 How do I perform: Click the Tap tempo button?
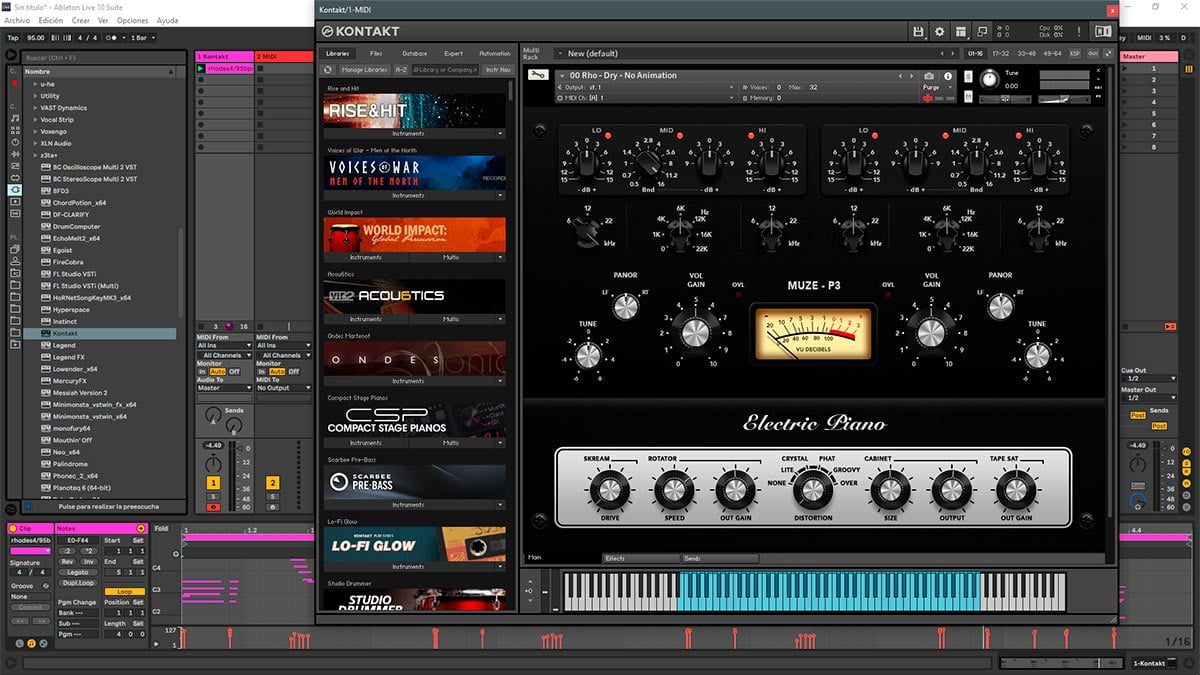(x=13, y=37)
